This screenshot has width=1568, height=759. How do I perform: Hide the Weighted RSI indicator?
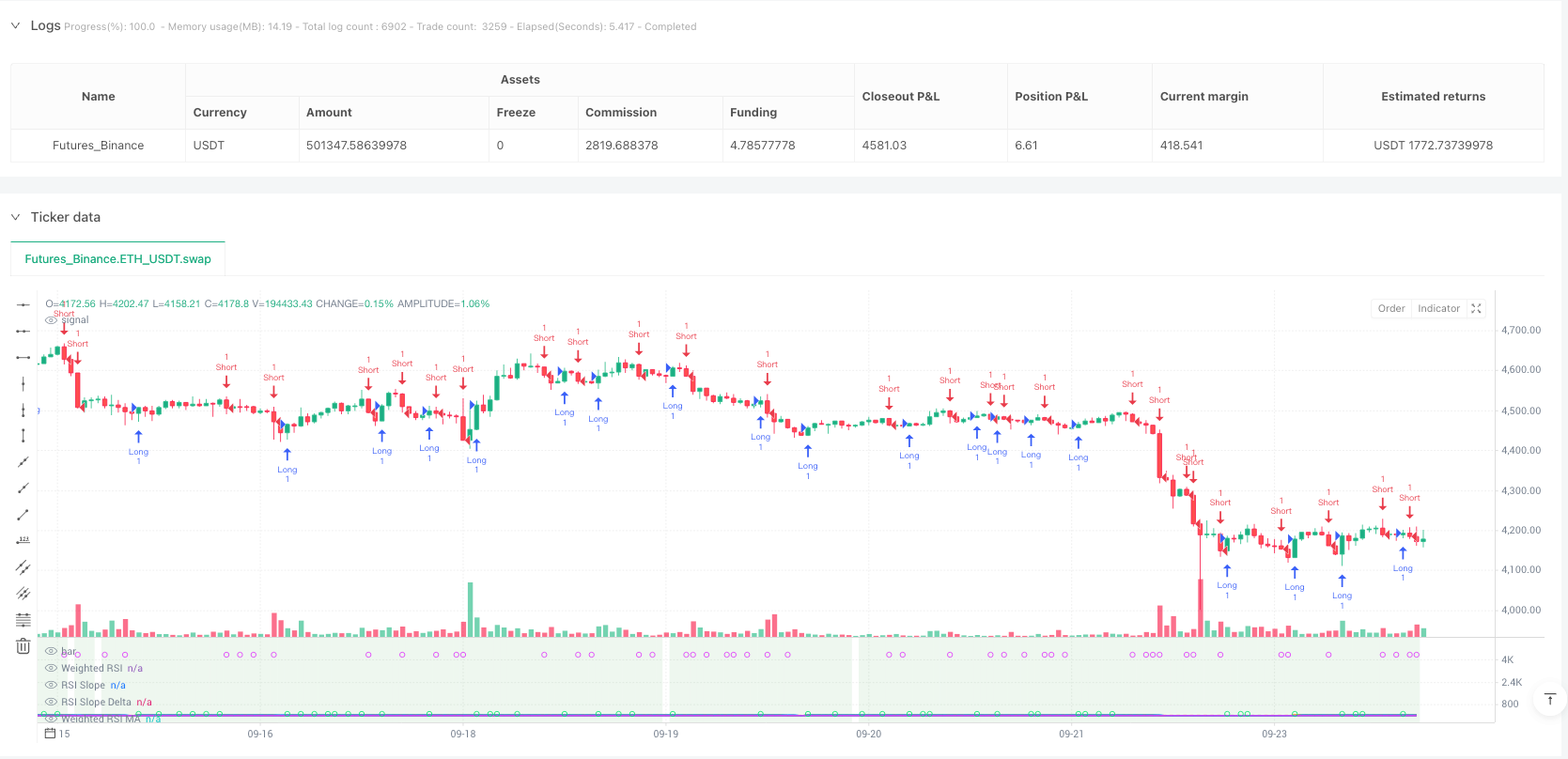pyautogui.click(x=52, y=669)
